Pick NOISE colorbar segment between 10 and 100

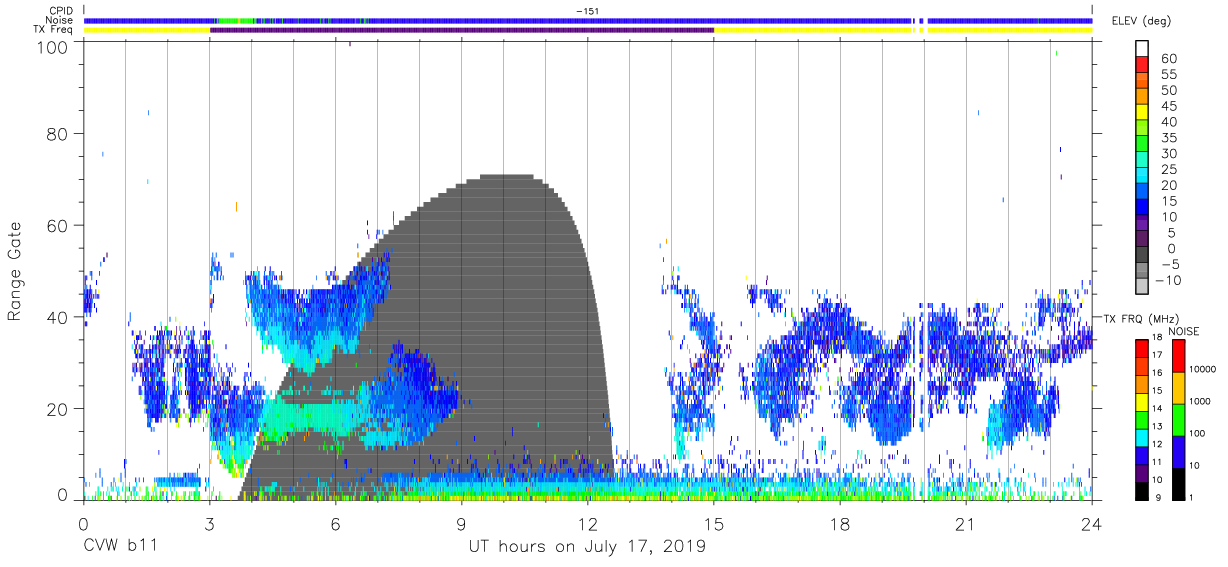point(1179,452)
